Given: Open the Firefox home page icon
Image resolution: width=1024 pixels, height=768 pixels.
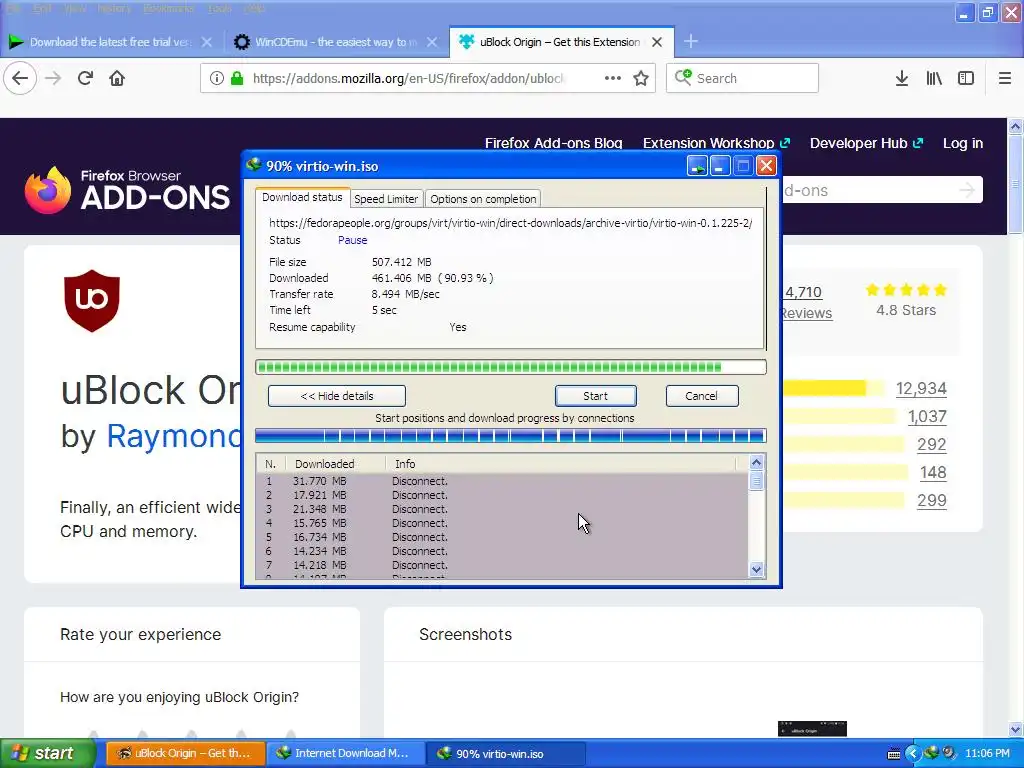Looking at the screenshot, I should 117,78.
